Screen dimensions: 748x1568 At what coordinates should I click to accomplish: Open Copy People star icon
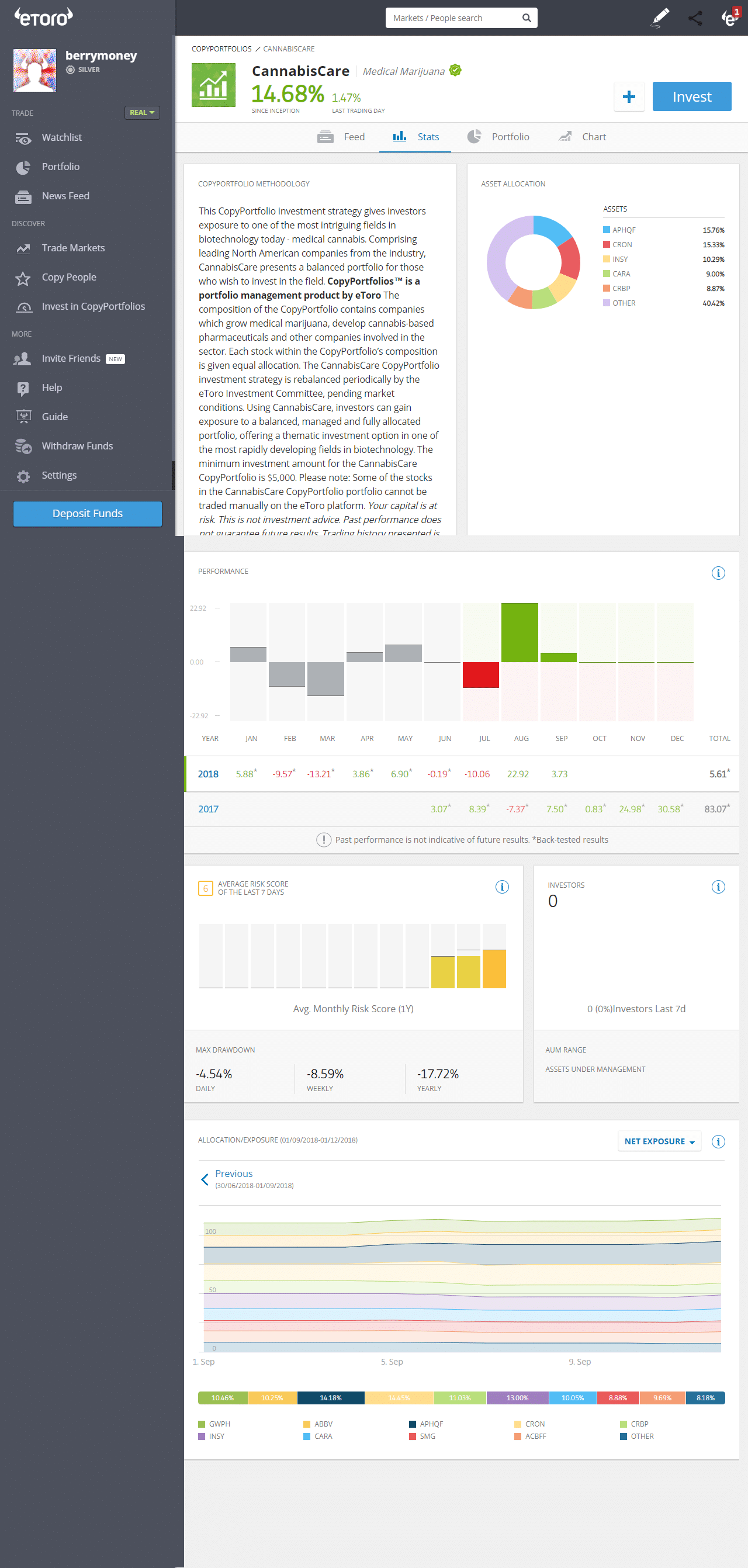[x=23, y=278]
